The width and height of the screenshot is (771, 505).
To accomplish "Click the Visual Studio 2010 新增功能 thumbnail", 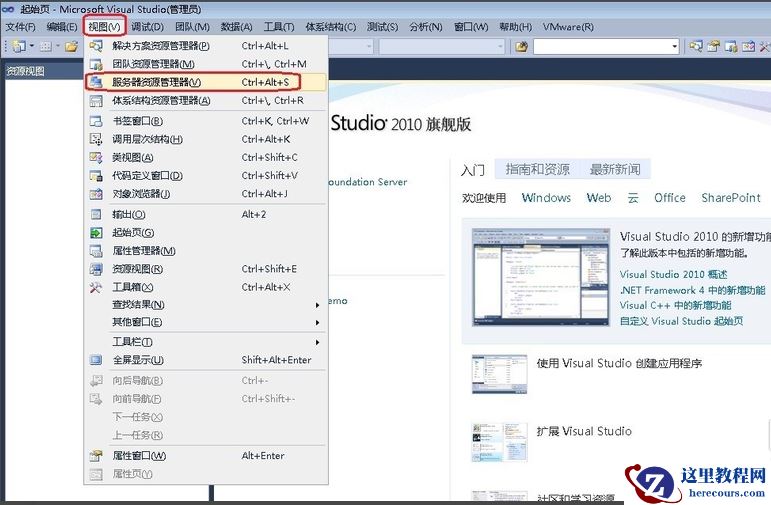I will [540, 277].
